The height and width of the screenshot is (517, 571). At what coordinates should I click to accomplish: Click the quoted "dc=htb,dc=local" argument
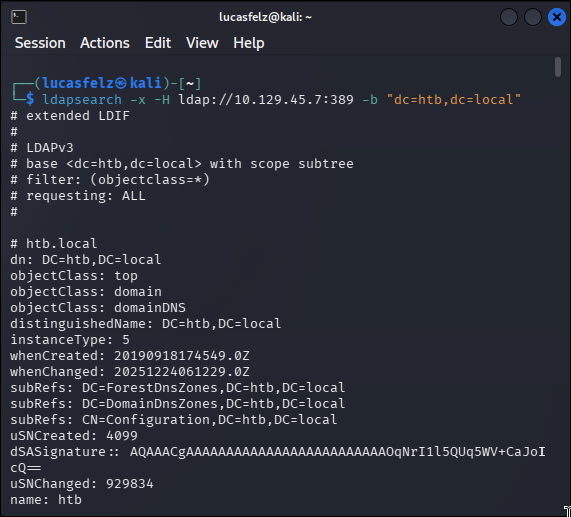pyautogui.click(x=454, y=100)
